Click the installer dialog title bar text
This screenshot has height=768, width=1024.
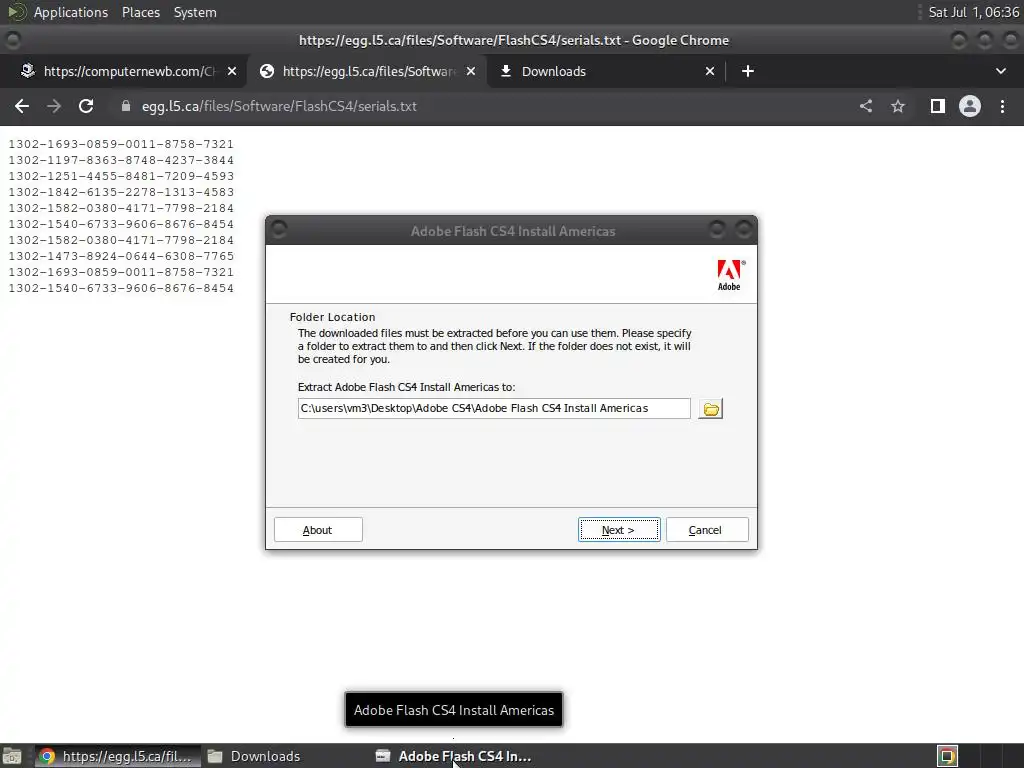tap(513, 231)
